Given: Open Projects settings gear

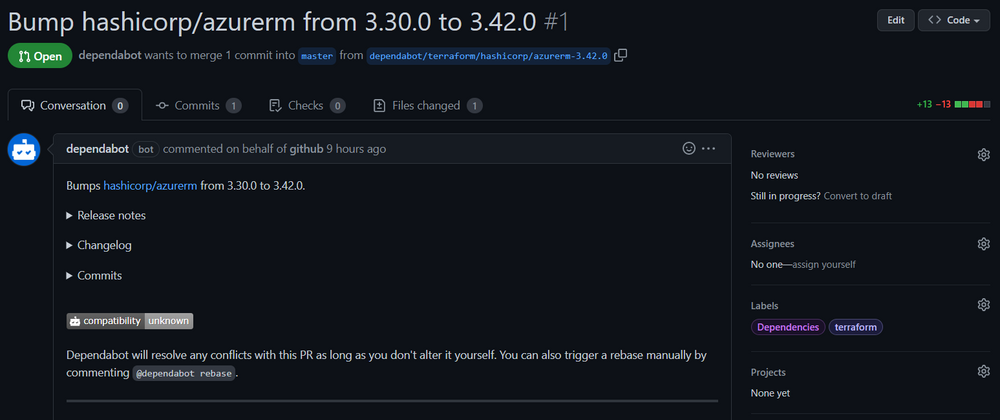Looking at the screenshot, I should (x=983, y=372).
